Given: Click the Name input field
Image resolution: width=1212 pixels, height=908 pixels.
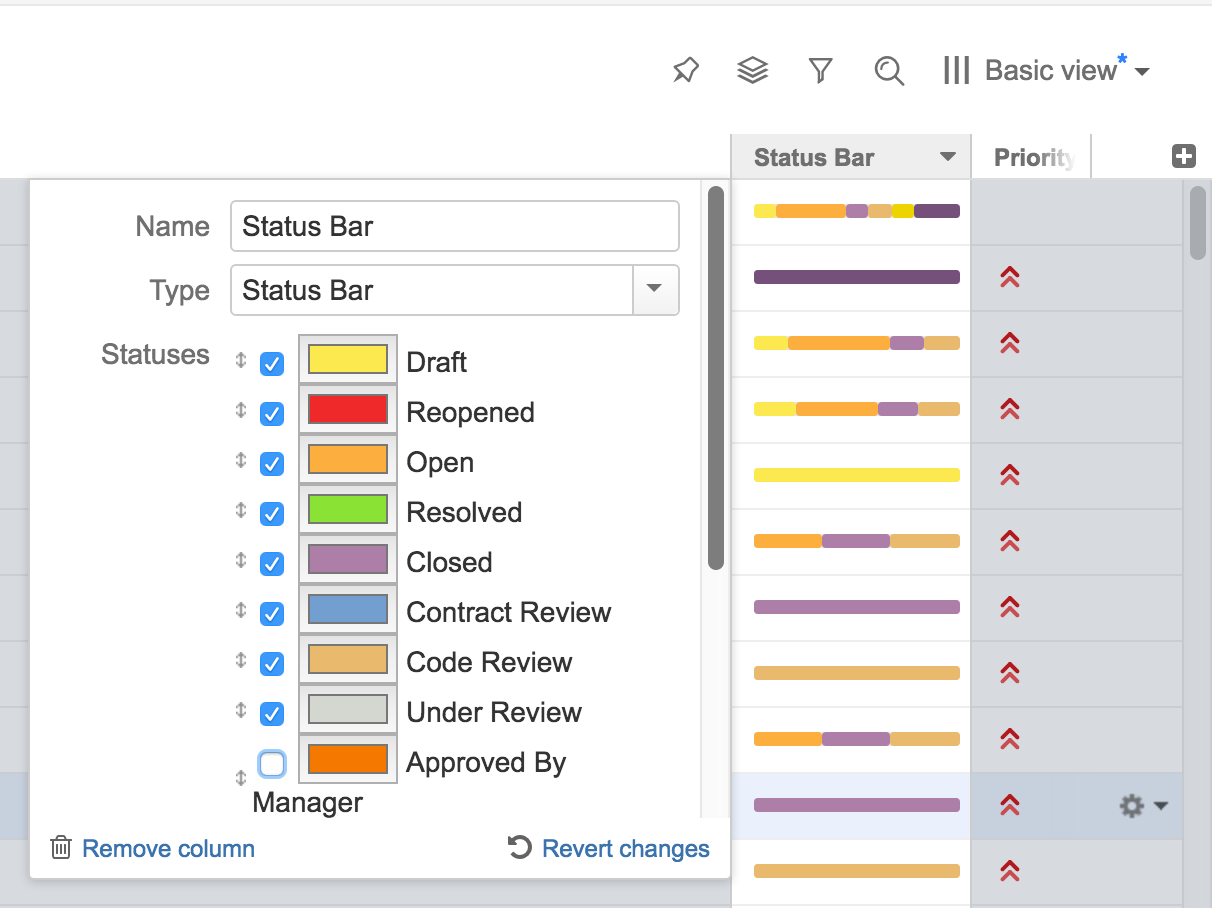Looking at the screenshot, I should tap(454, 226).
